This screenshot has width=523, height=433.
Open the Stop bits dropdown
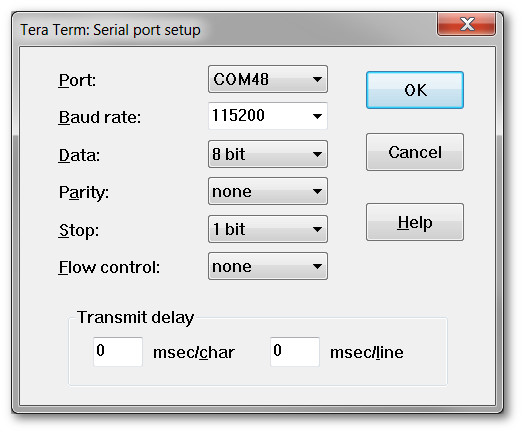(x=268, y=229)
